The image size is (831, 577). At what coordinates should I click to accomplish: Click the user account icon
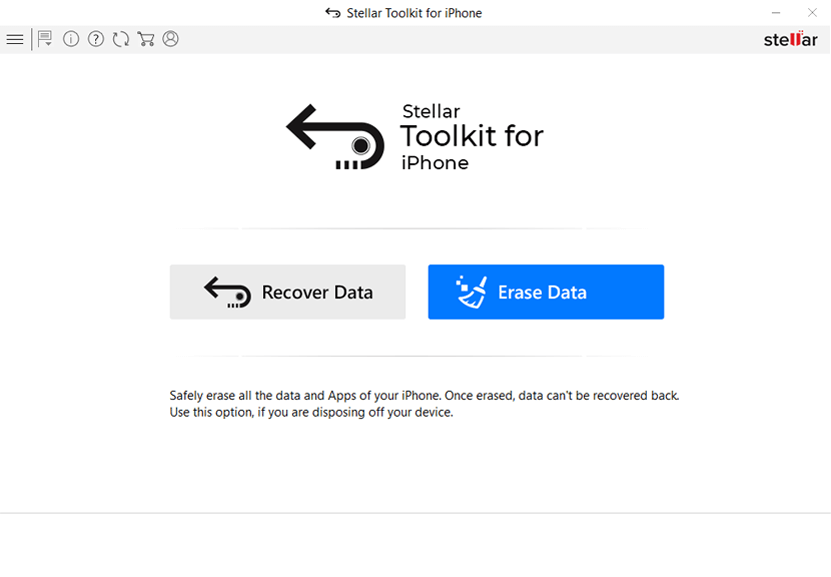pyautogui.click(x=171, y=39)
